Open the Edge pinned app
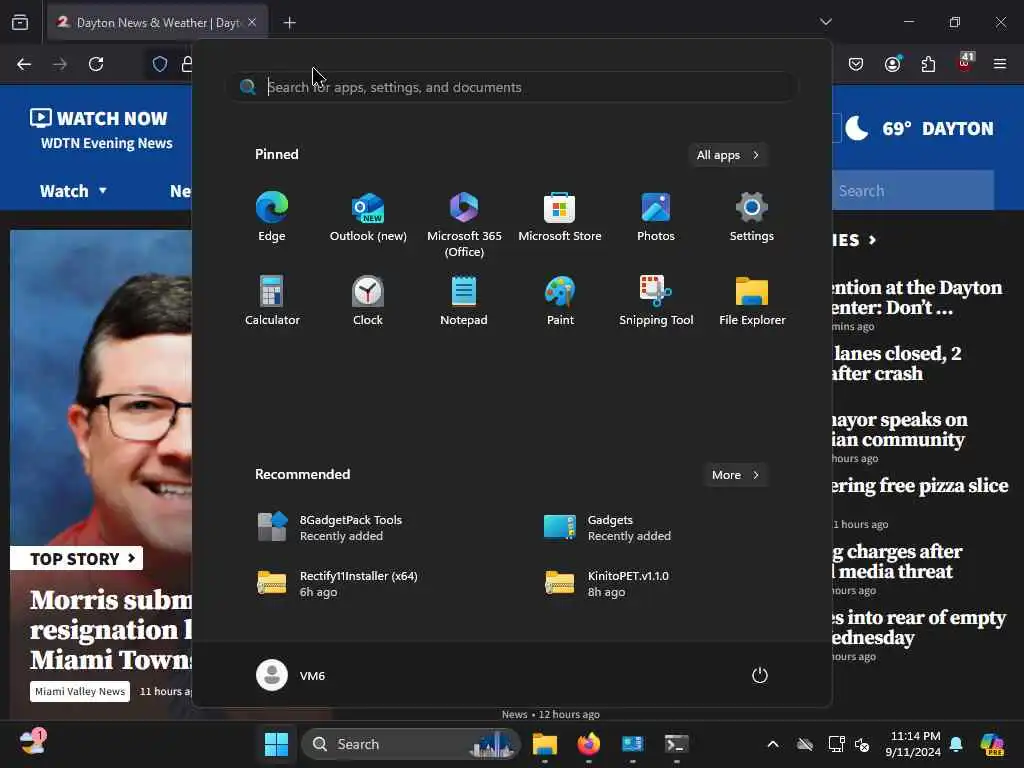 (272, 217)
